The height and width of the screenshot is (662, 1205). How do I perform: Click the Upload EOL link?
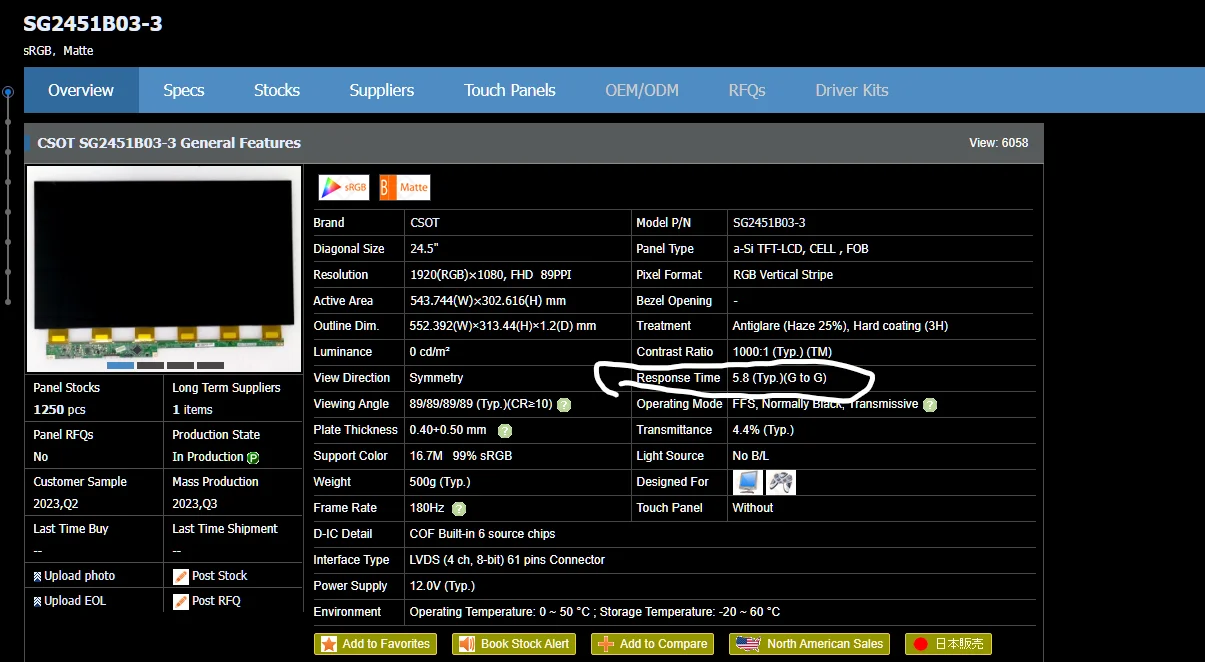pyautogui.click(x=75, y=601)
